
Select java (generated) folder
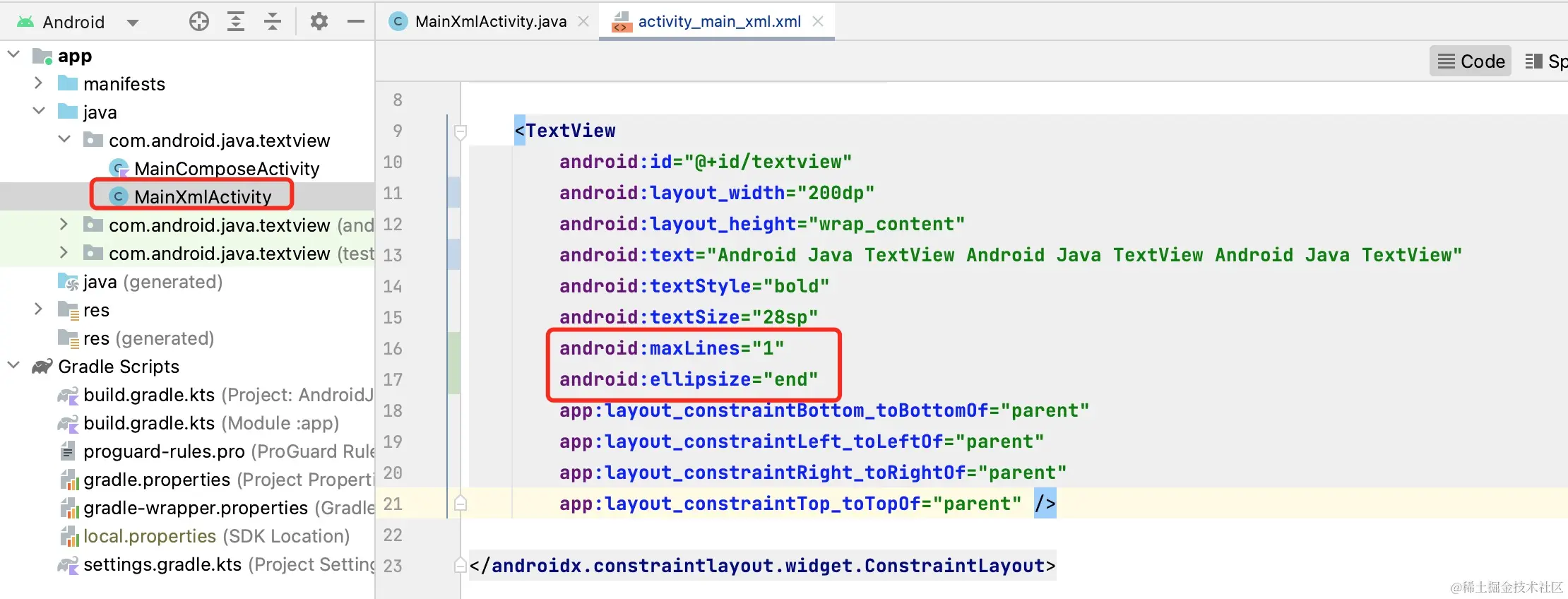pyautogui.click(x=153, y=282)
